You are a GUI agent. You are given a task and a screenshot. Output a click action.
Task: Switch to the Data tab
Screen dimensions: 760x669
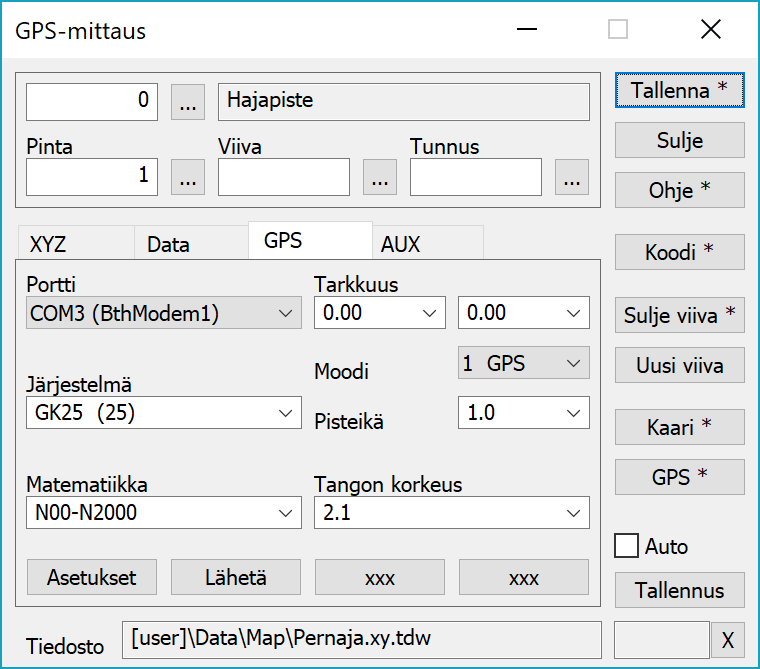pyautogui.click(x=190, y=243)
